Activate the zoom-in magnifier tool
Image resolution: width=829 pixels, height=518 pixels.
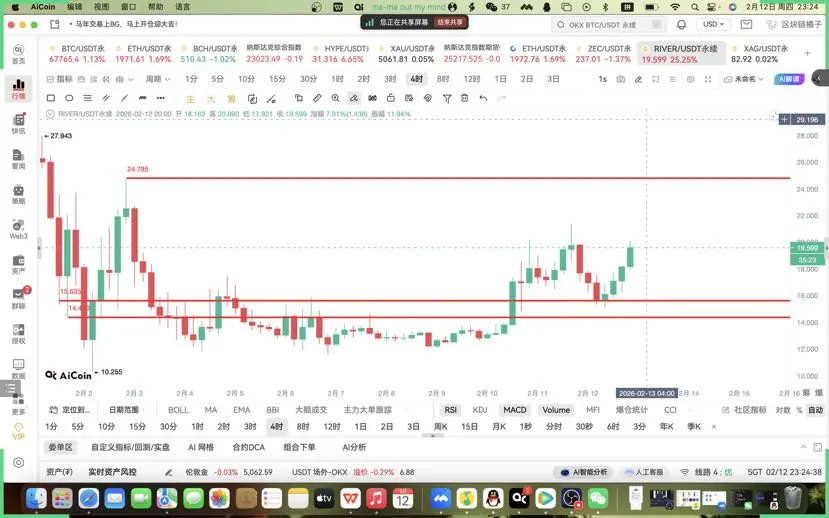click(335, 98)
